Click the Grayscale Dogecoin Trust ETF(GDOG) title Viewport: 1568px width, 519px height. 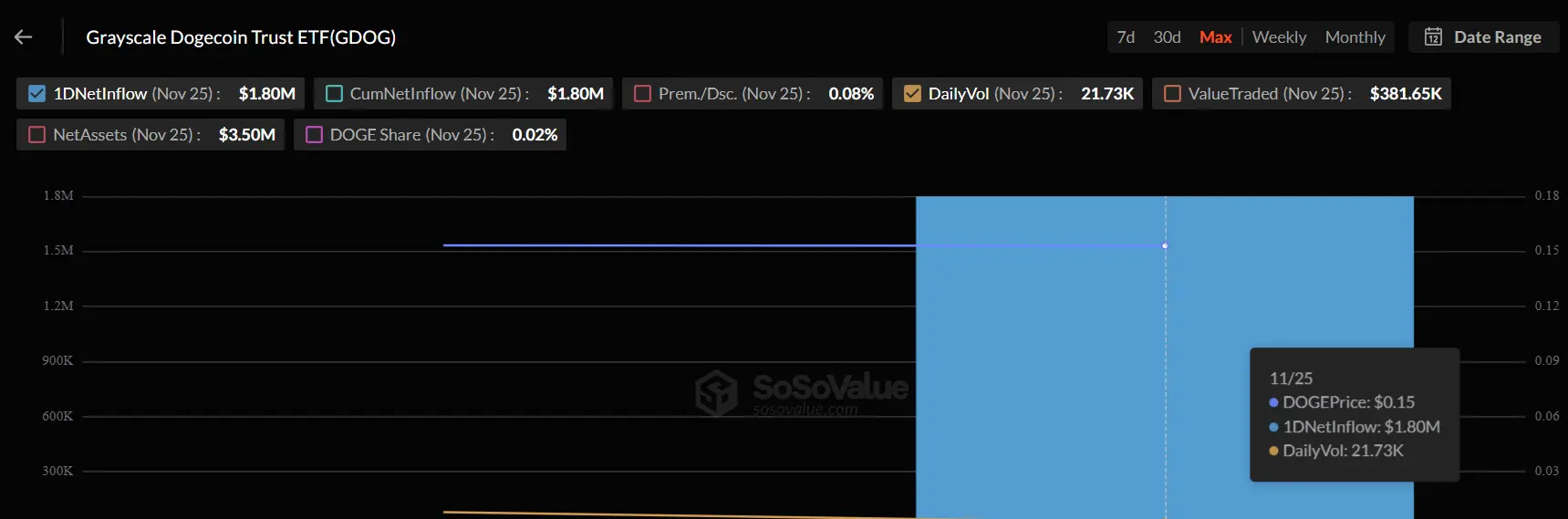[x=241, y=37]
